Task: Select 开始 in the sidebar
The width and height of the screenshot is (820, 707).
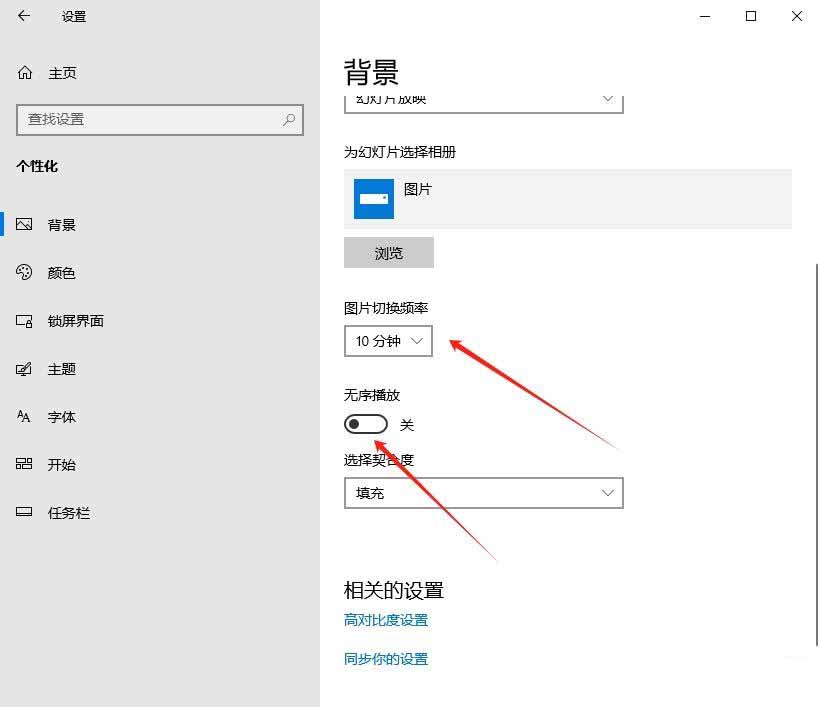Action: (62, 464)
